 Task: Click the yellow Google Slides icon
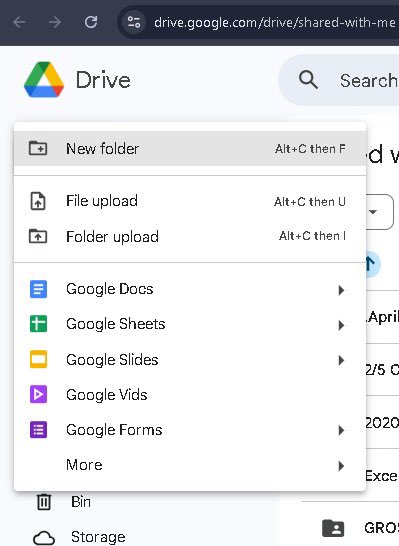tap(38, 359)
